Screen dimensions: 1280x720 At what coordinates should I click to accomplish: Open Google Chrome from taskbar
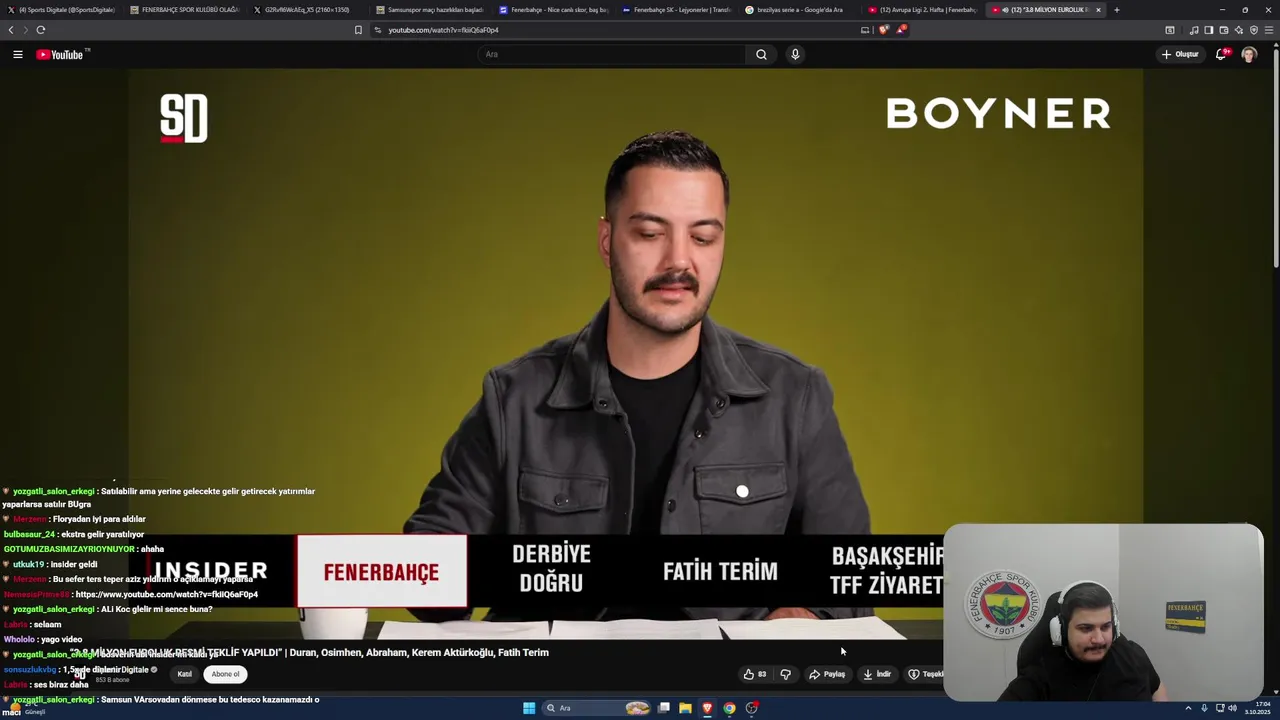[x=729, y=708]
